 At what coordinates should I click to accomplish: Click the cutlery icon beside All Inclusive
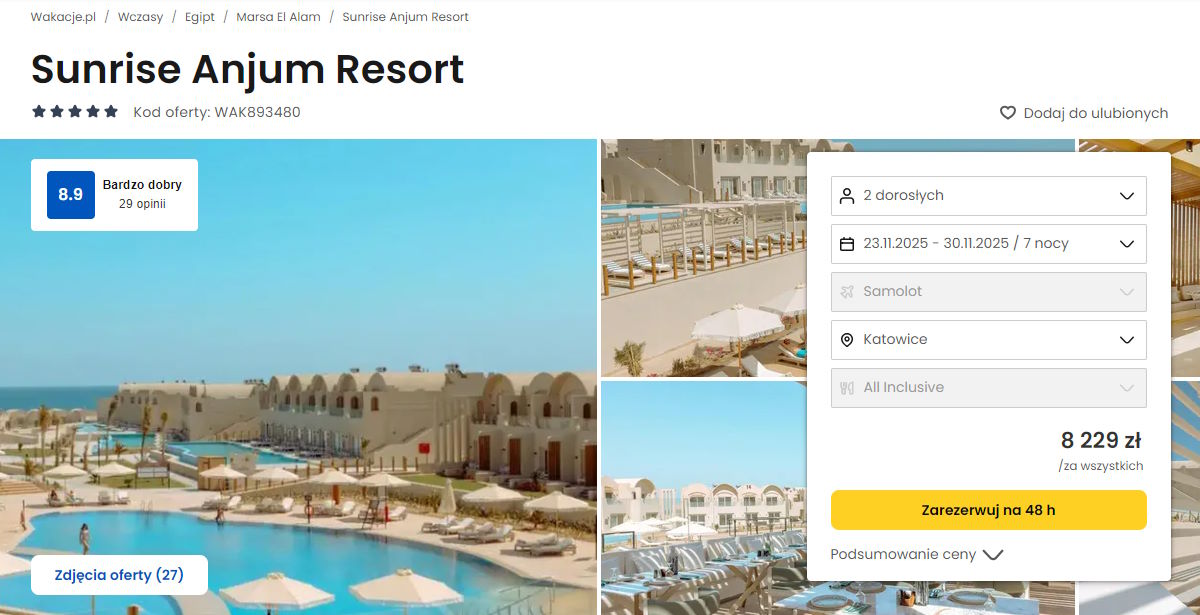coord(847,388)
